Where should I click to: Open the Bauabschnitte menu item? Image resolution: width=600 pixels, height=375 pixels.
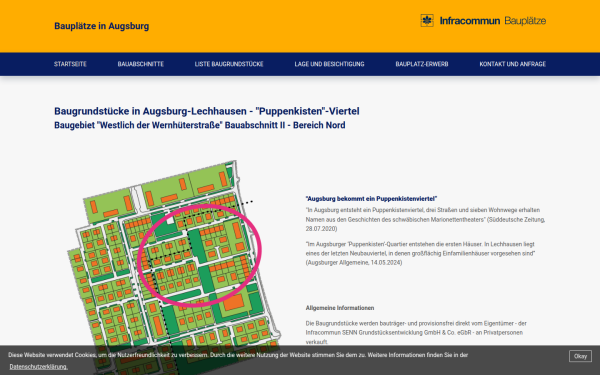coord(140,64)
